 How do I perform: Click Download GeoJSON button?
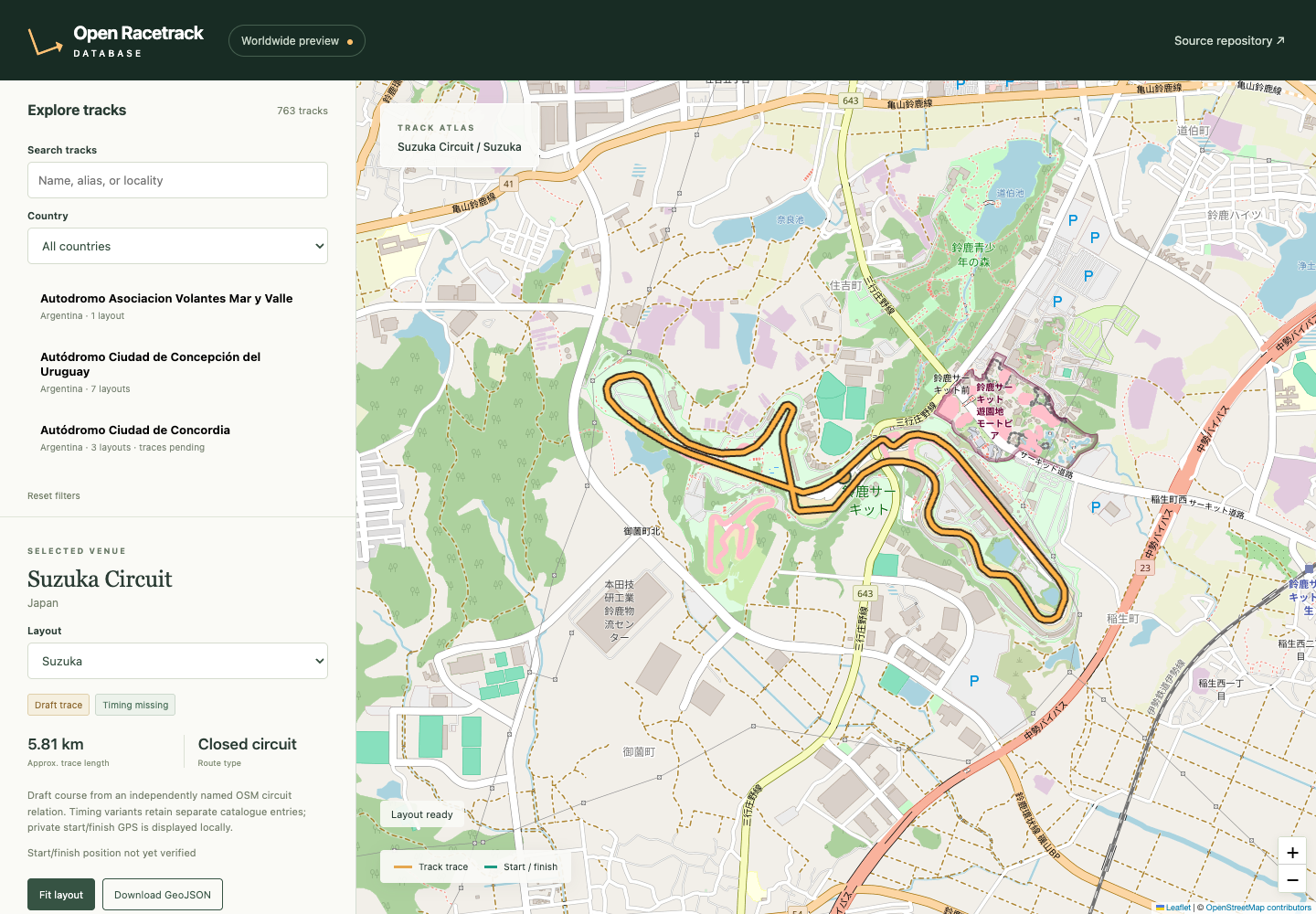pos(163,895)
